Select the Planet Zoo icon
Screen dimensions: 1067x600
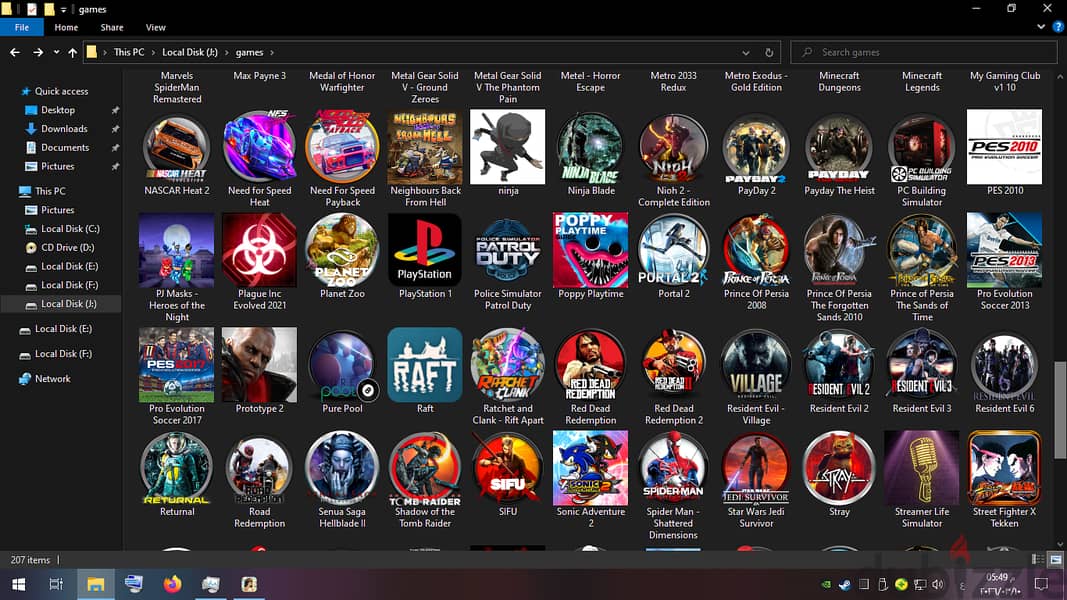342,250
